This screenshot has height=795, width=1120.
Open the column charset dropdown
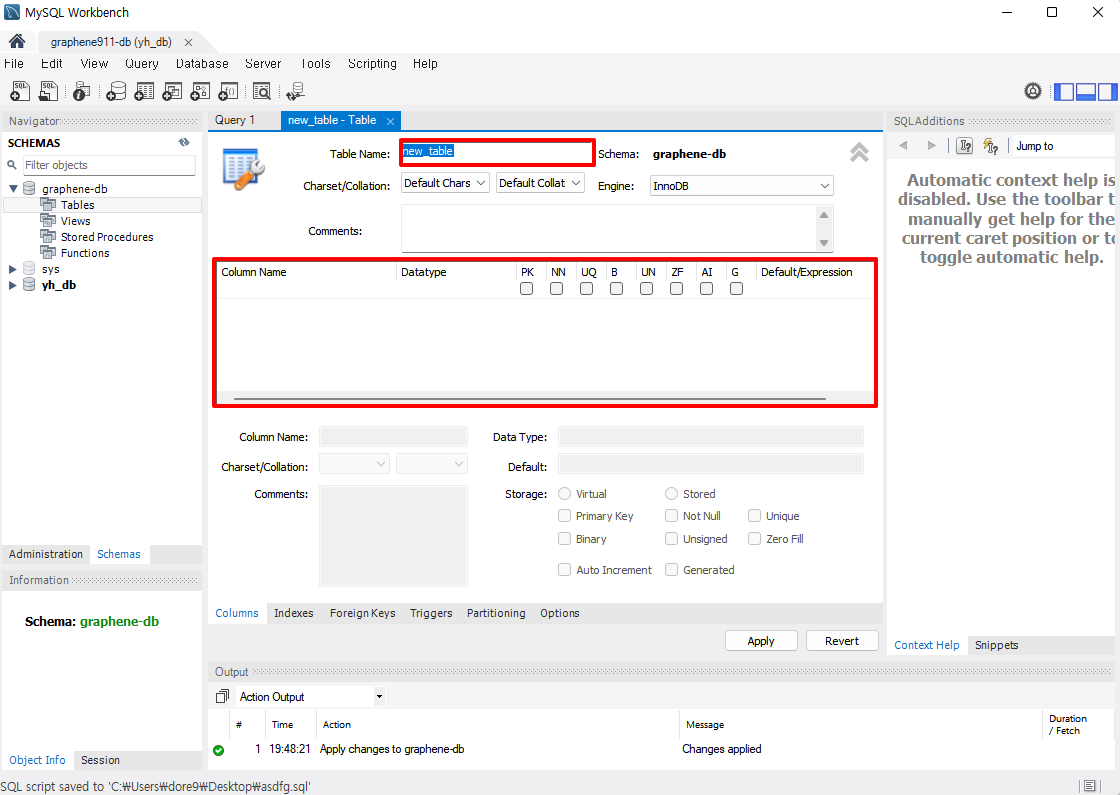coord(354,464)
